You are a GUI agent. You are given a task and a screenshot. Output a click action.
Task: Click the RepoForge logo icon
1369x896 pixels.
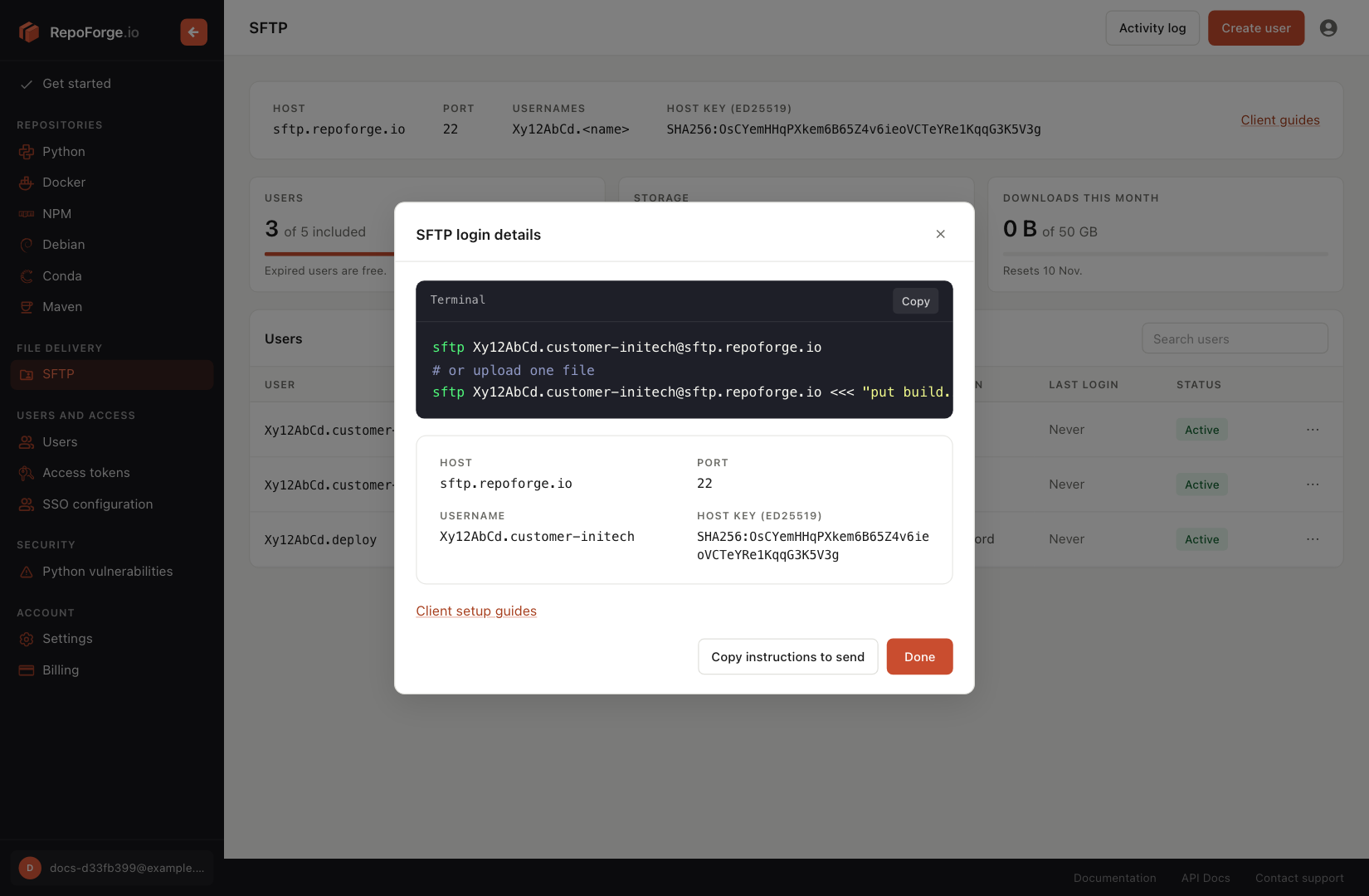29,32
